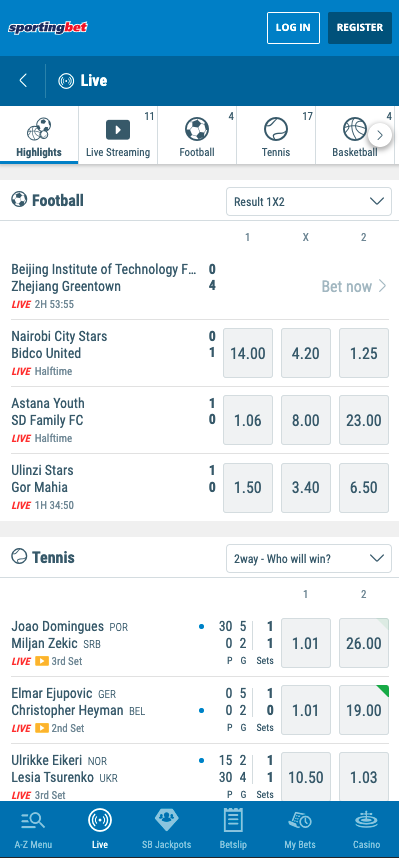Open live stream for Joao Domingues match
Viewport: 399px width, 858px height.
(x=42, y=661)
